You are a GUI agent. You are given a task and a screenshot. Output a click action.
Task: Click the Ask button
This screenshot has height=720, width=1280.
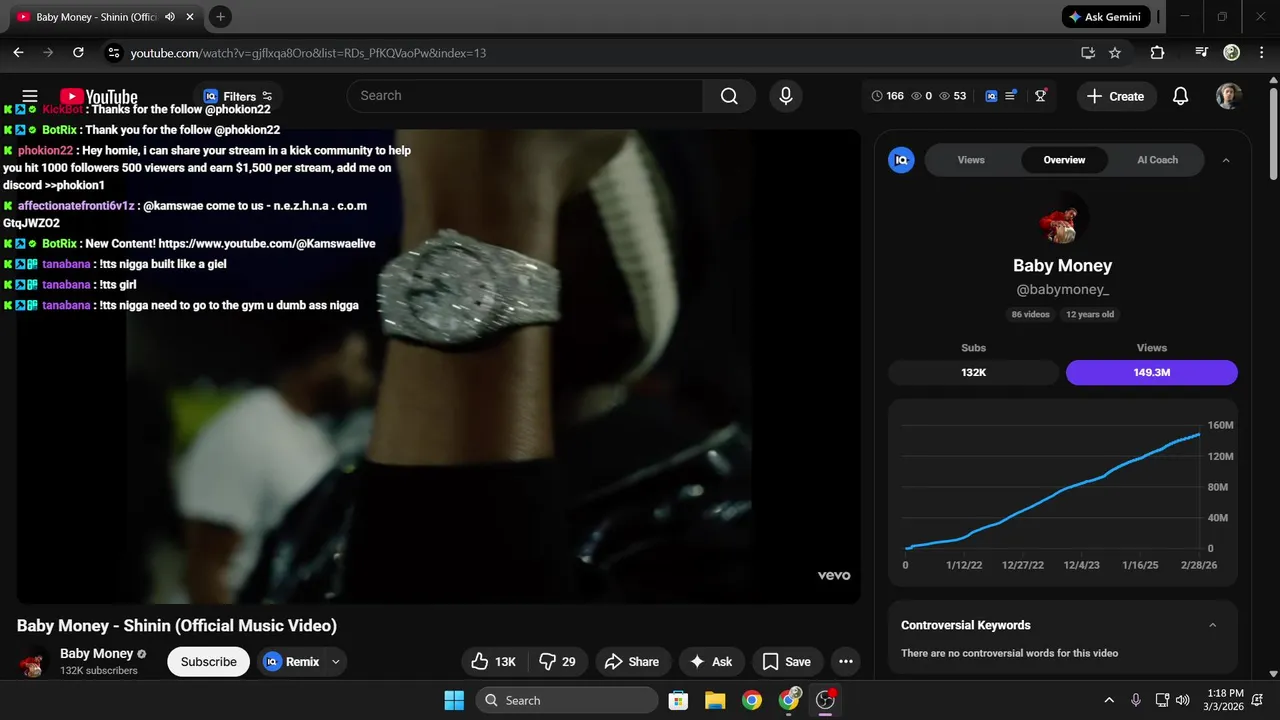[x=711, y=661]
